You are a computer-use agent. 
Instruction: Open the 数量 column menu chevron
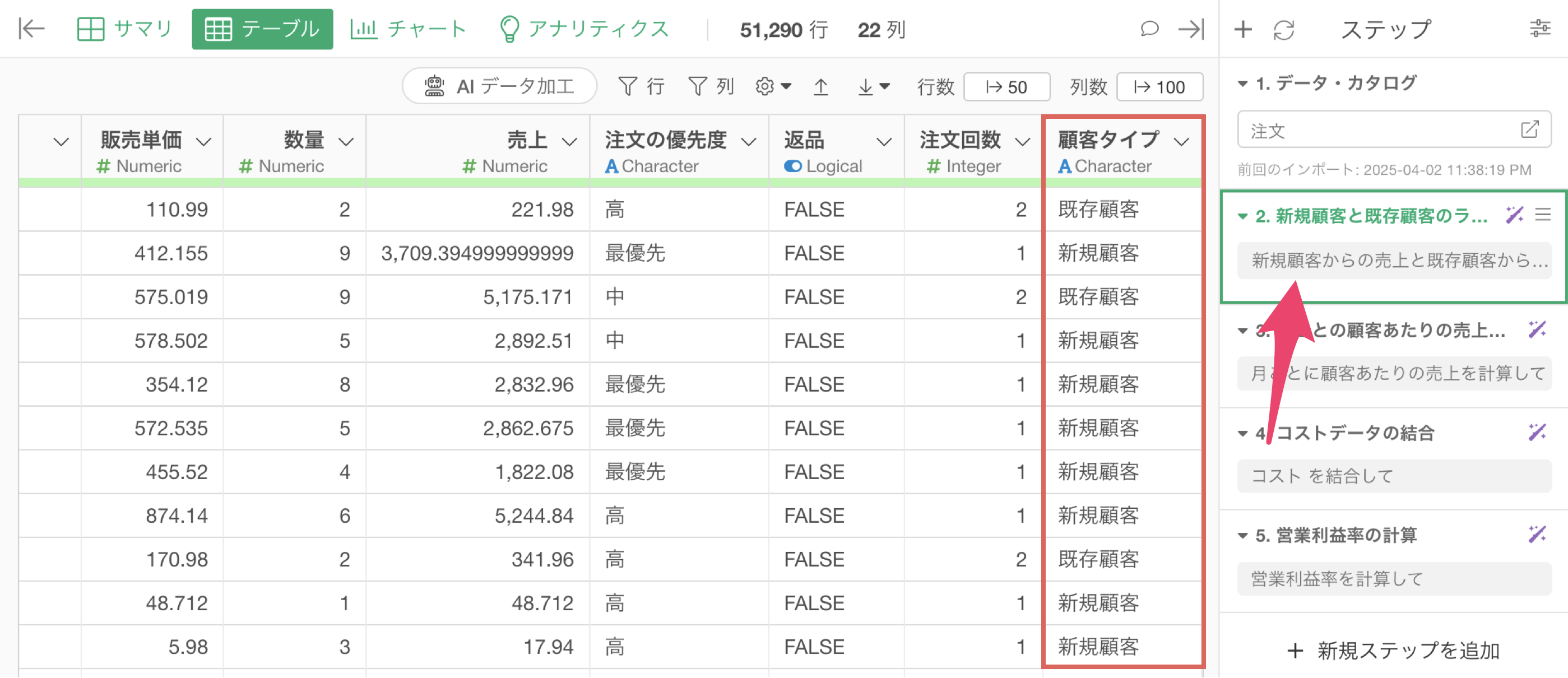[x=346, y=142]
